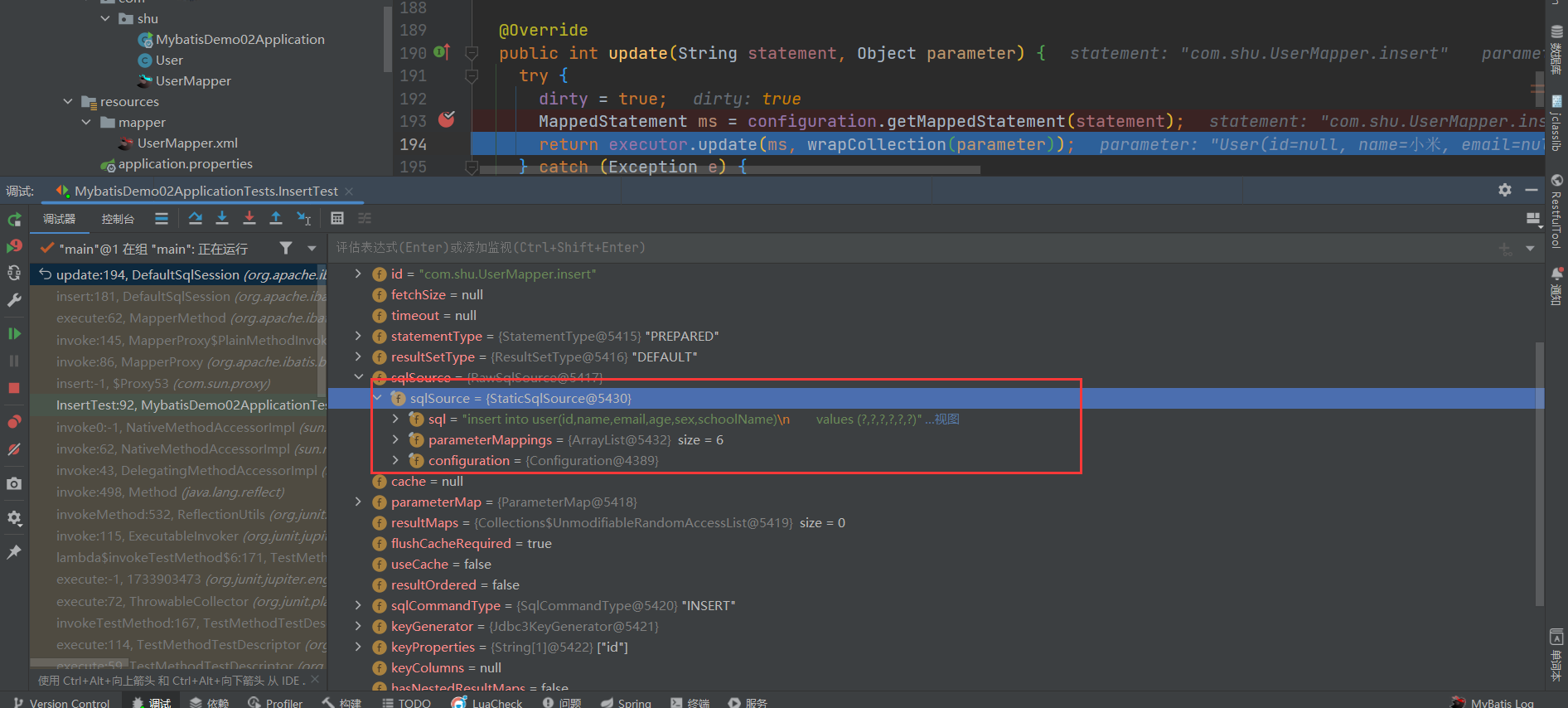Open the Profiler tool window
Image resolution: width=1568 pixels, height=708 pixels.
(275, 702)
